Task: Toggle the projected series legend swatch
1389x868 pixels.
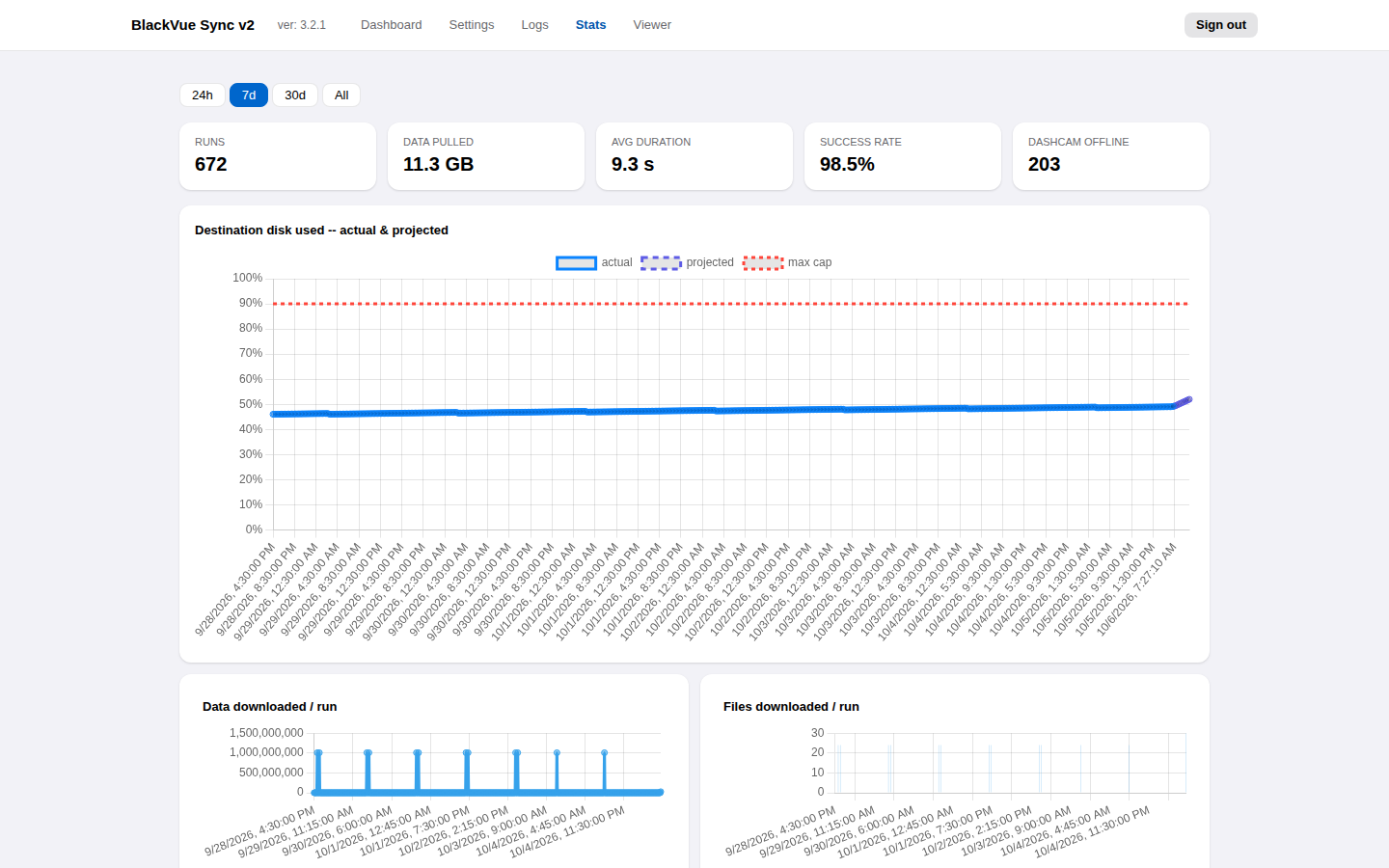Action: click(x=661, y=262)
